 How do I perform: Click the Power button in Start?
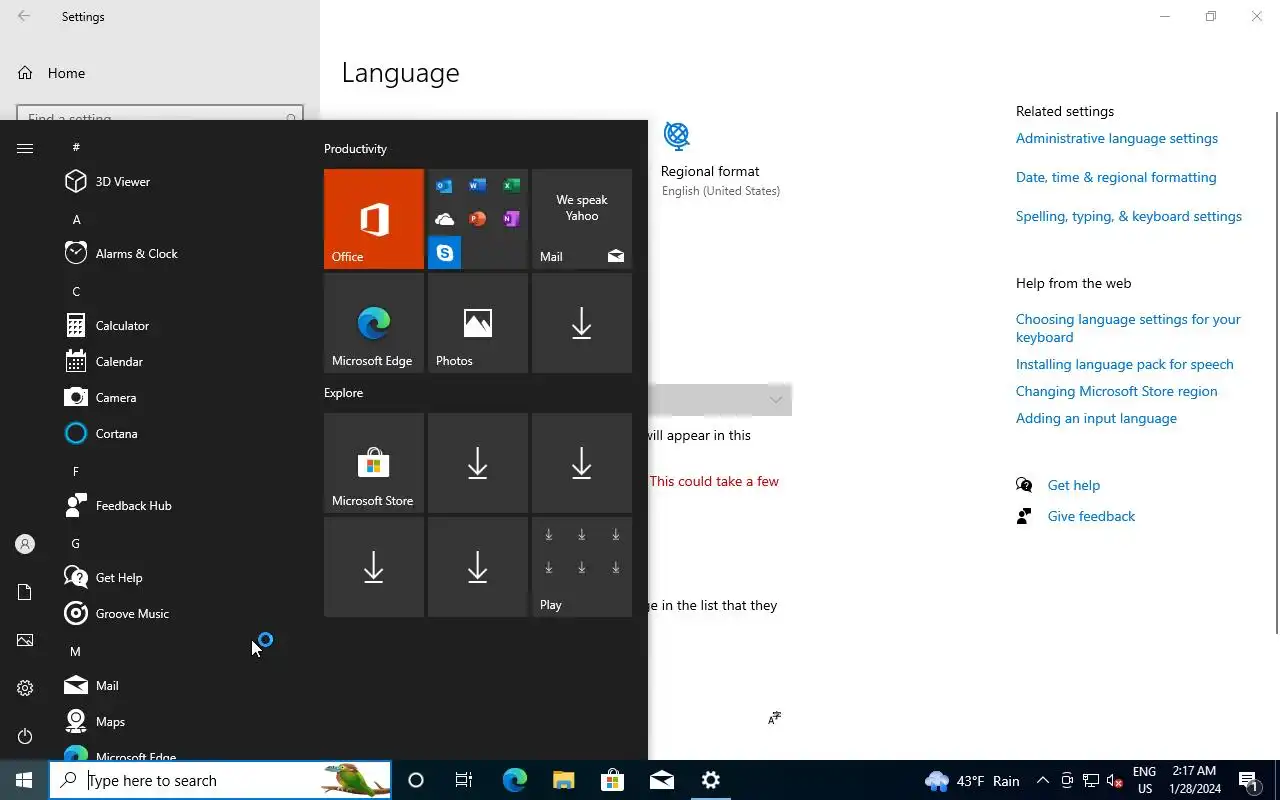[x=25, y=736]
